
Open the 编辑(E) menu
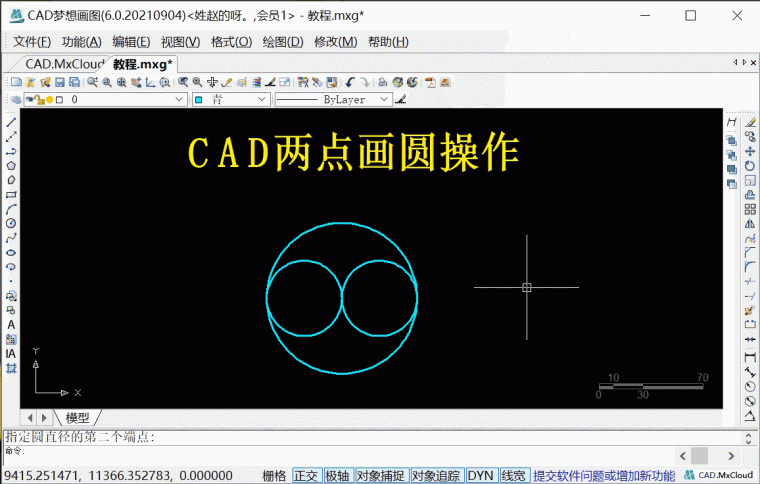click(x=131, y=42)
